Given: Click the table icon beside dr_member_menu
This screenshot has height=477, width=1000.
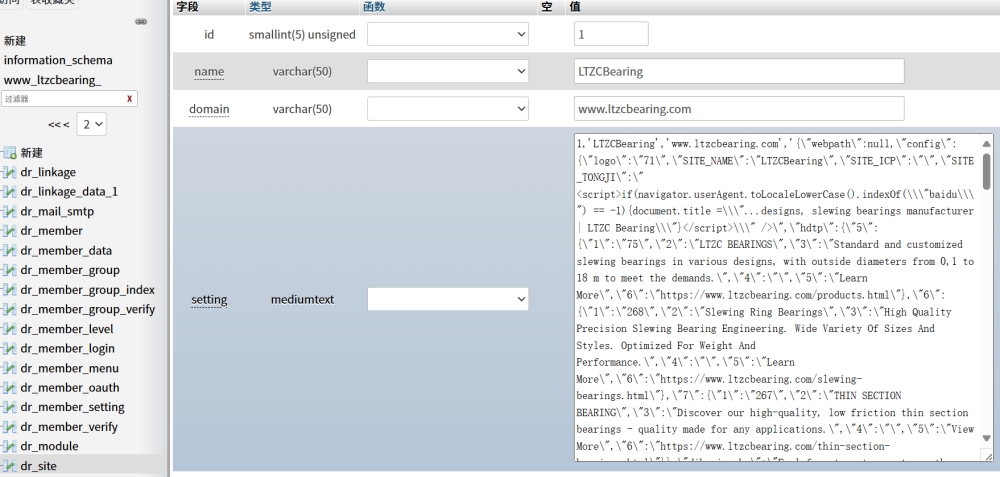Looking at the screenshot, I should pos(9,369).
